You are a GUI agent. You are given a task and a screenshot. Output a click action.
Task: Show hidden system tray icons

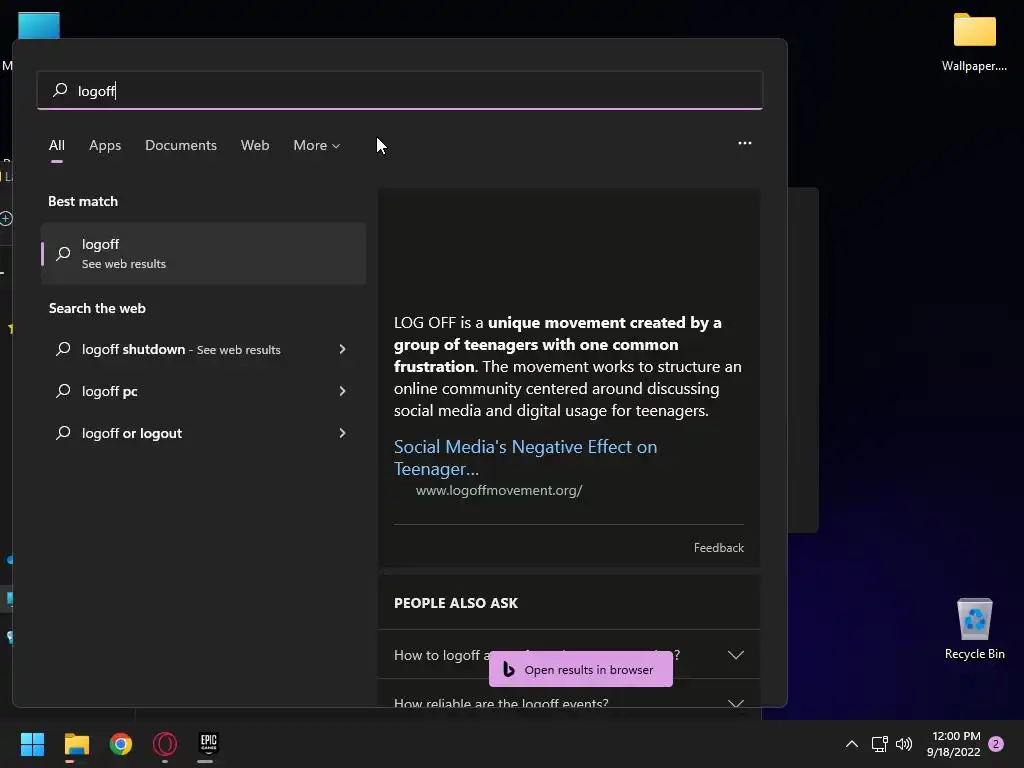tap(852, 744)
